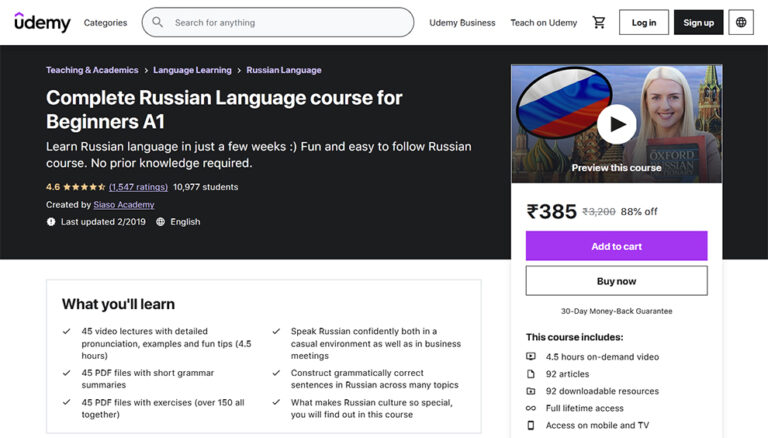The image size is (768, 438).
Task: Click the globe icon next to English
Action: pyautogui.click(x=160, y=222)
